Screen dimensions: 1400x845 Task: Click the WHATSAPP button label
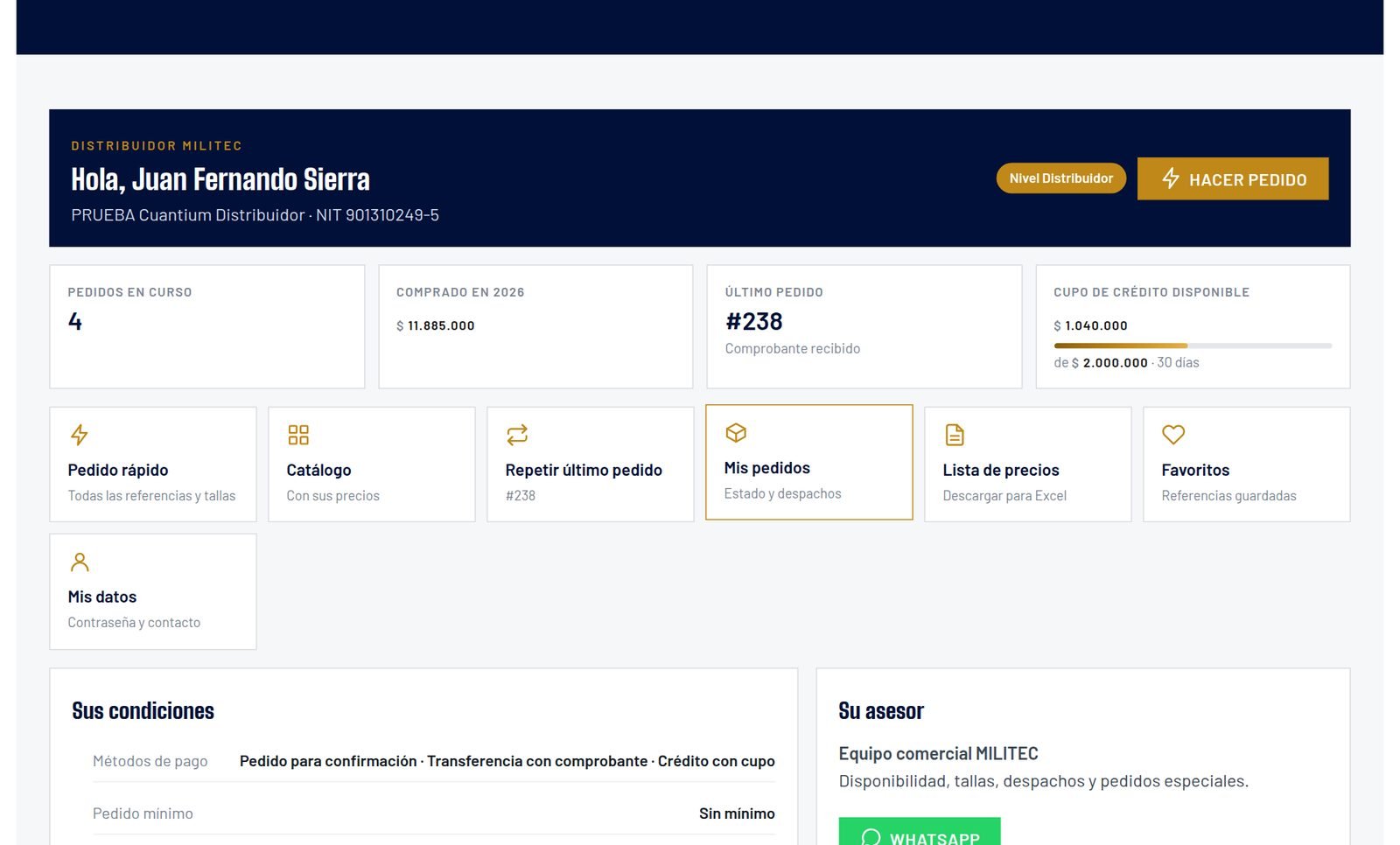click(934, 839)
